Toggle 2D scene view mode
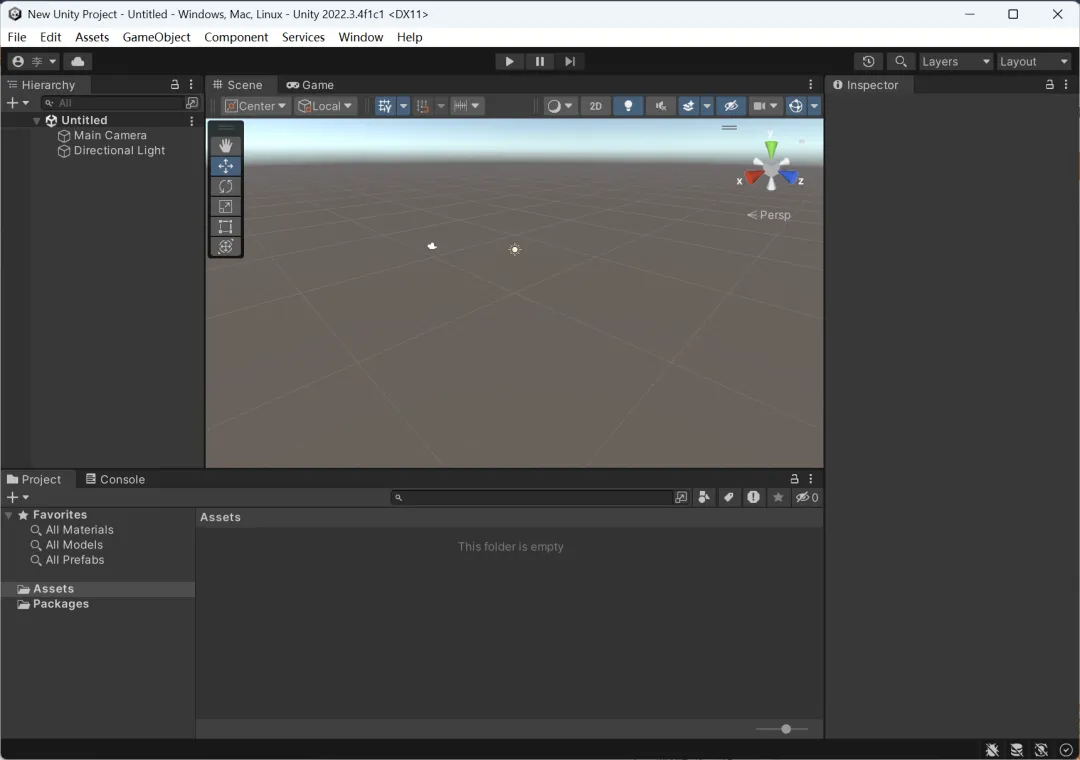1080x760 pixels. tap(595, 106)
